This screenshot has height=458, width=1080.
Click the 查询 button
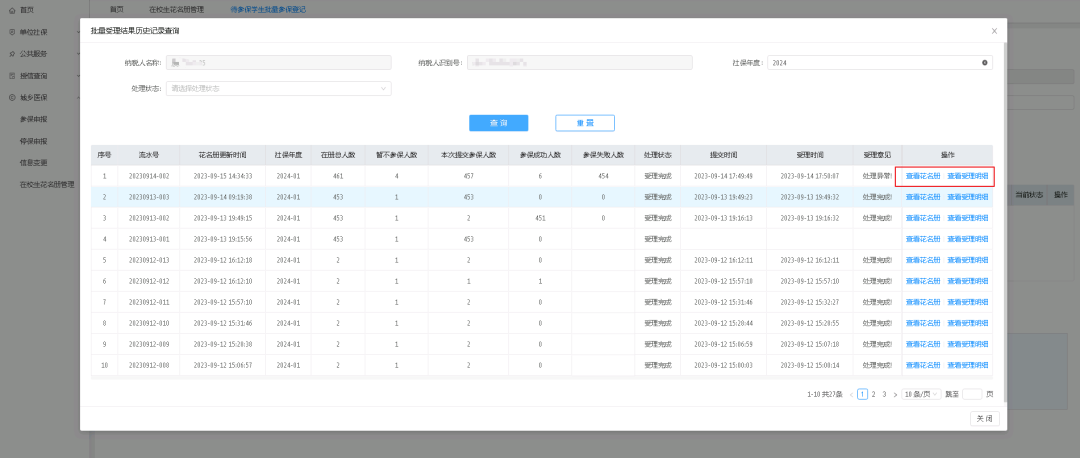coord(499,123)
